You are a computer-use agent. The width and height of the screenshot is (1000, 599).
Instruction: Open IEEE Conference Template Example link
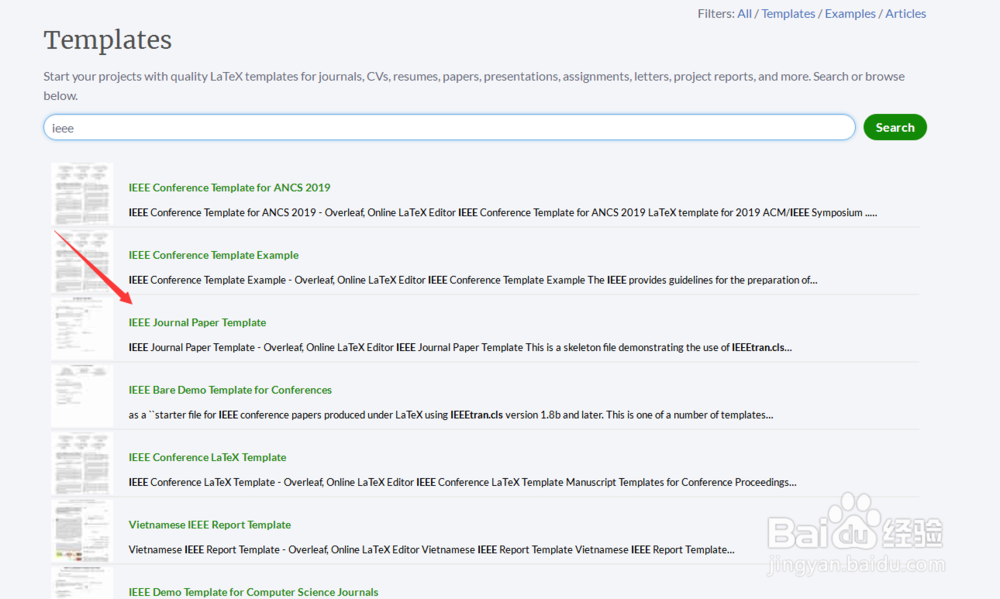pos(213,255)
